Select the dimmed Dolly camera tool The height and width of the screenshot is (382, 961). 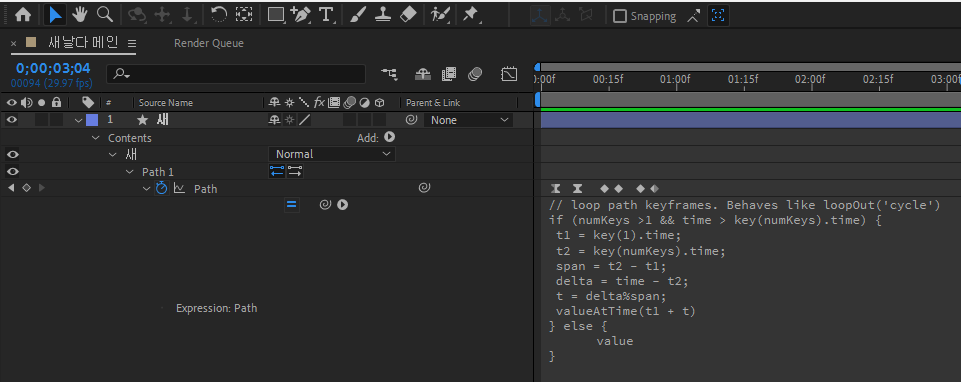187,15
